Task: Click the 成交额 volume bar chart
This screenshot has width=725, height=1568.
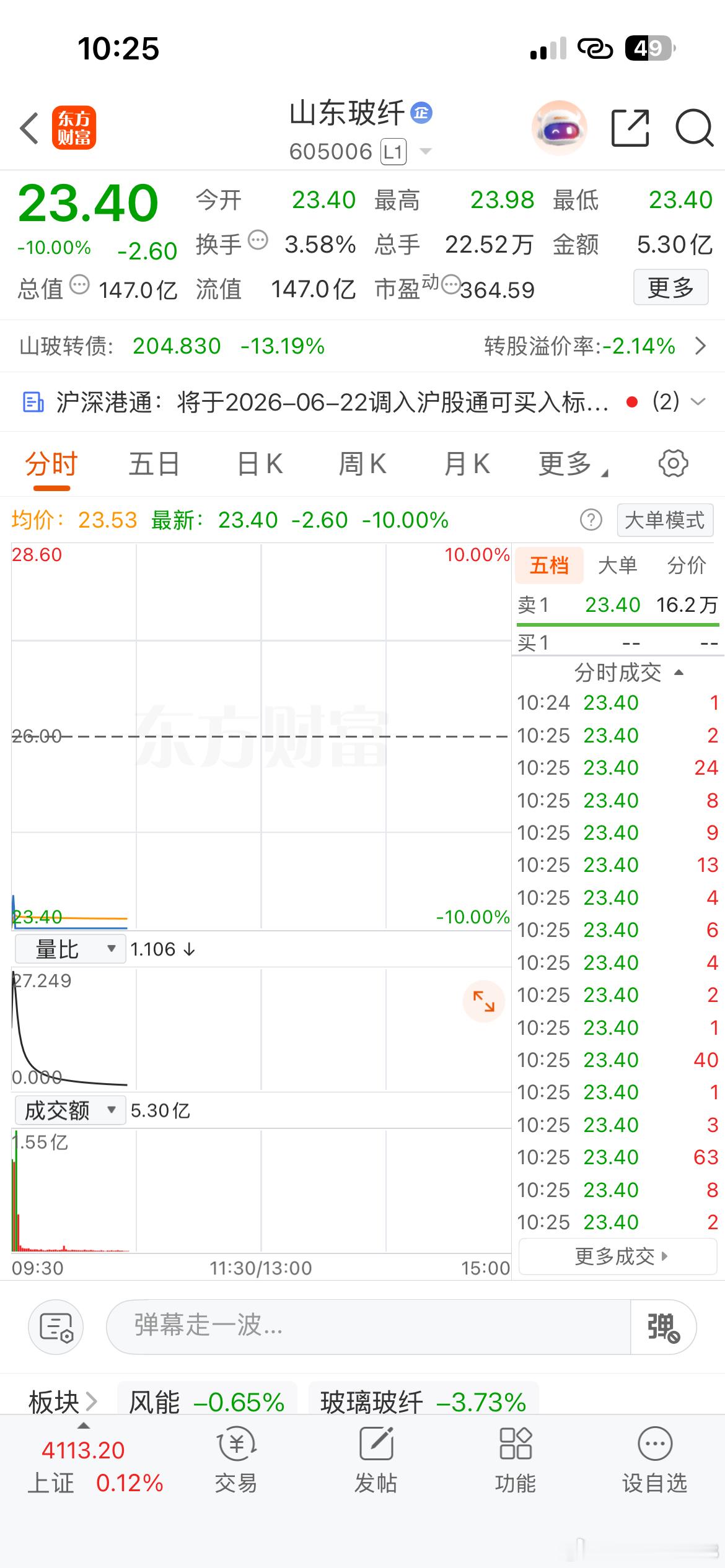Action: [260, 1191]
